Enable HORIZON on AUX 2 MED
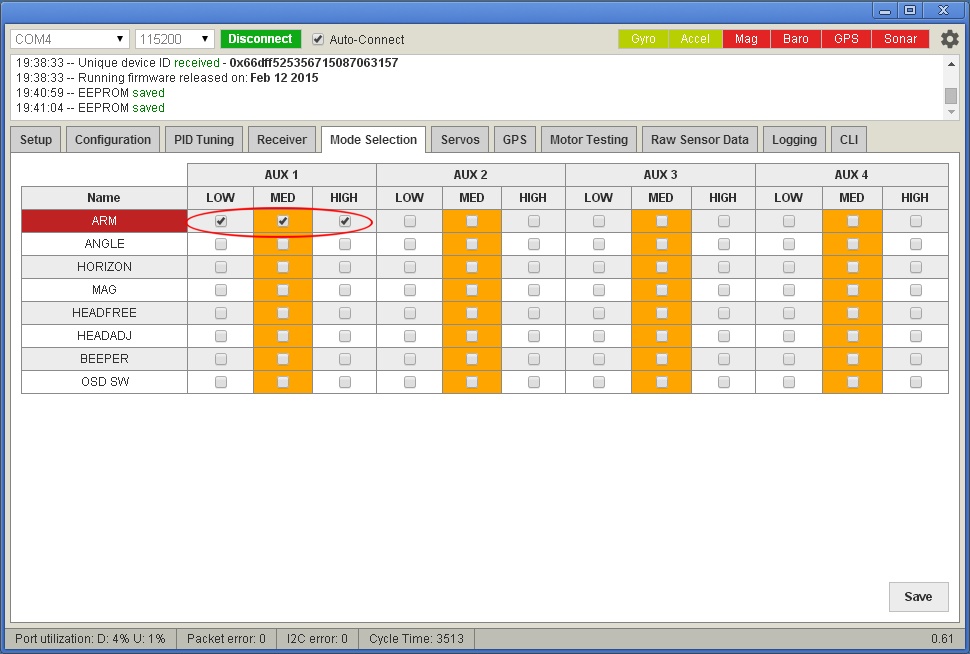Image resolution: width=970 pixels, height=654 pixels. pos(472,267)
